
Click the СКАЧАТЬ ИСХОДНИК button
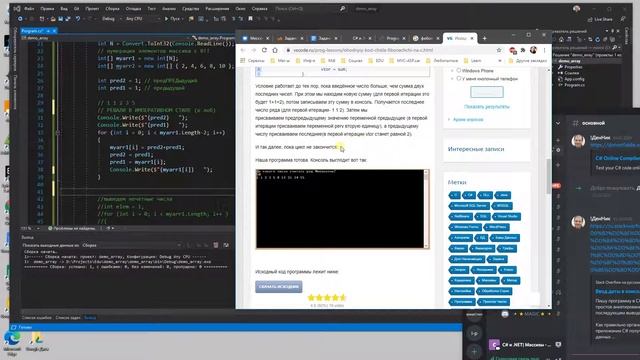coord(279,287)
